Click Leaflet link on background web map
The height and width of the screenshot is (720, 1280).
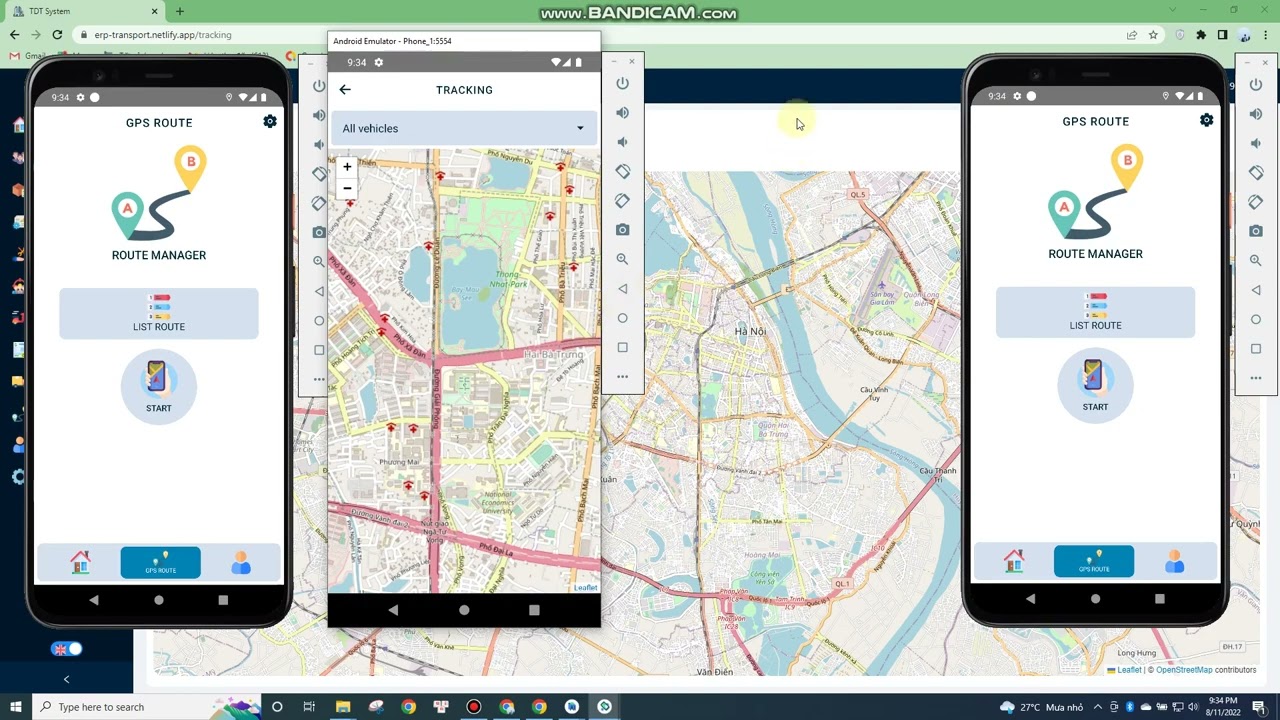click(1129, 670)
